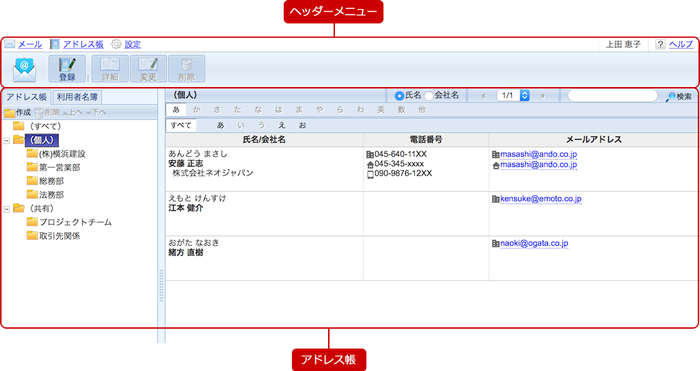Click the メールアドレス column header
Viewport: 700px width, 371px height.
click(x=594, y=140)
